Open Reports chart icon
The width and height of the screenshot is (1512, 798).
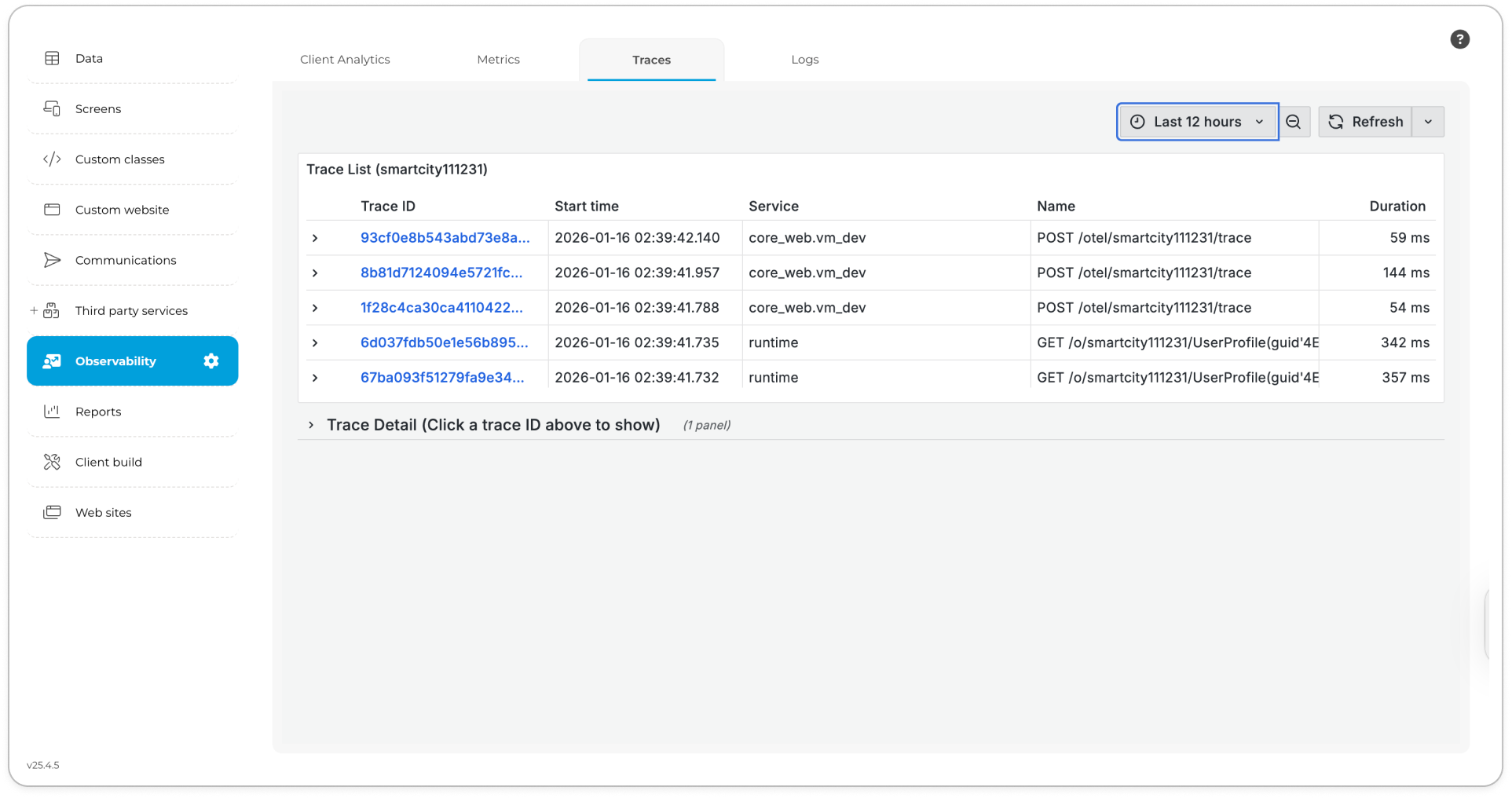(52, 412)
